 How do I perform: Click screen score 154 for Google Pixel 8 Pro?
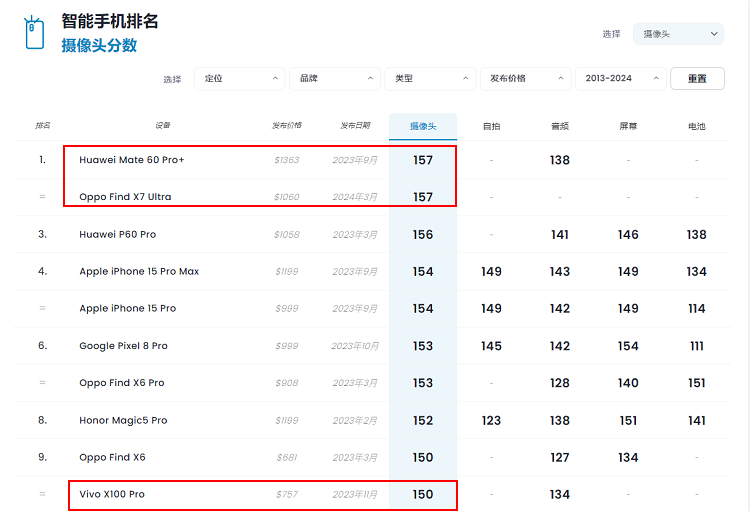coord(628,345)
